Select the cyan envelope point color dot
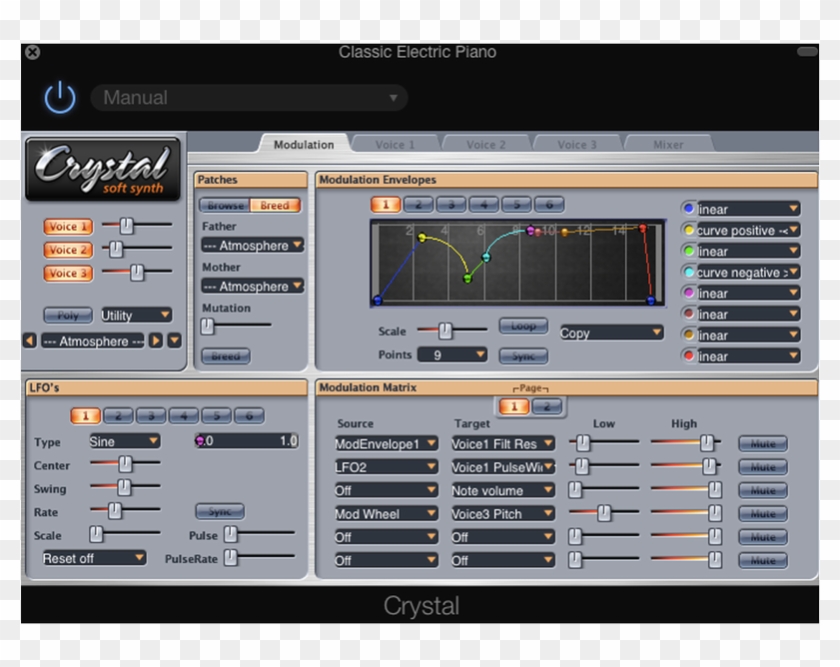Viewport: 840px width, 667px height. (688, 272)
